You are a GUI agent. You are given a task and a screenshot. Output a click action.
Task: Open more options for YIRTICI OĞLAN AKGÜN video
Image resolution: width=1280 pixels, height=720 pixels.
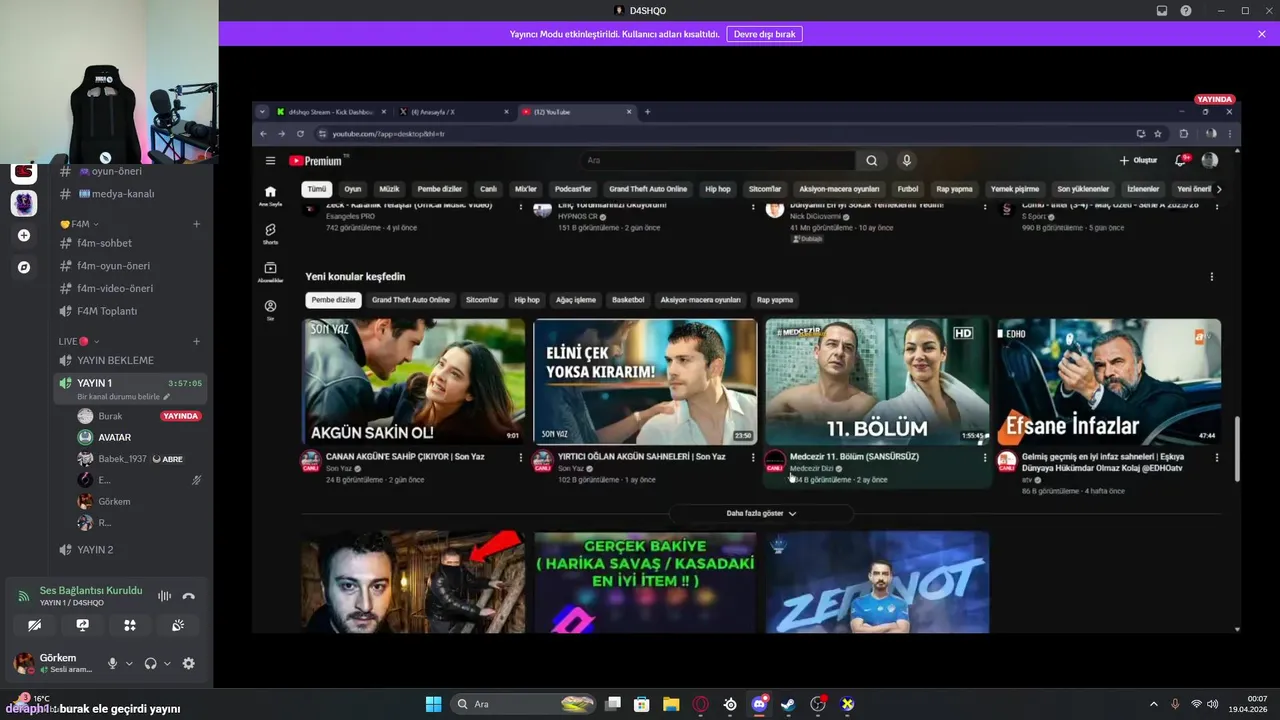pos(753,457)
